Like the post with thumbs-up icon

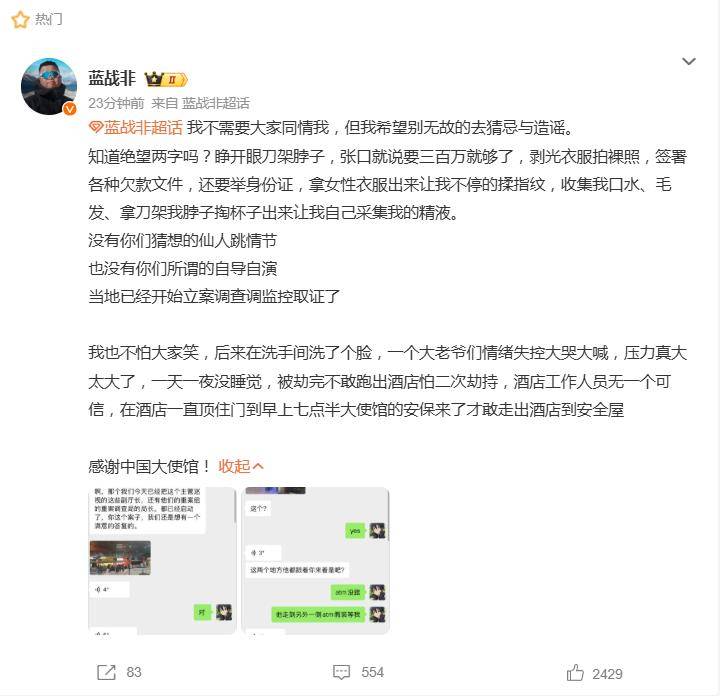point(575,673)
